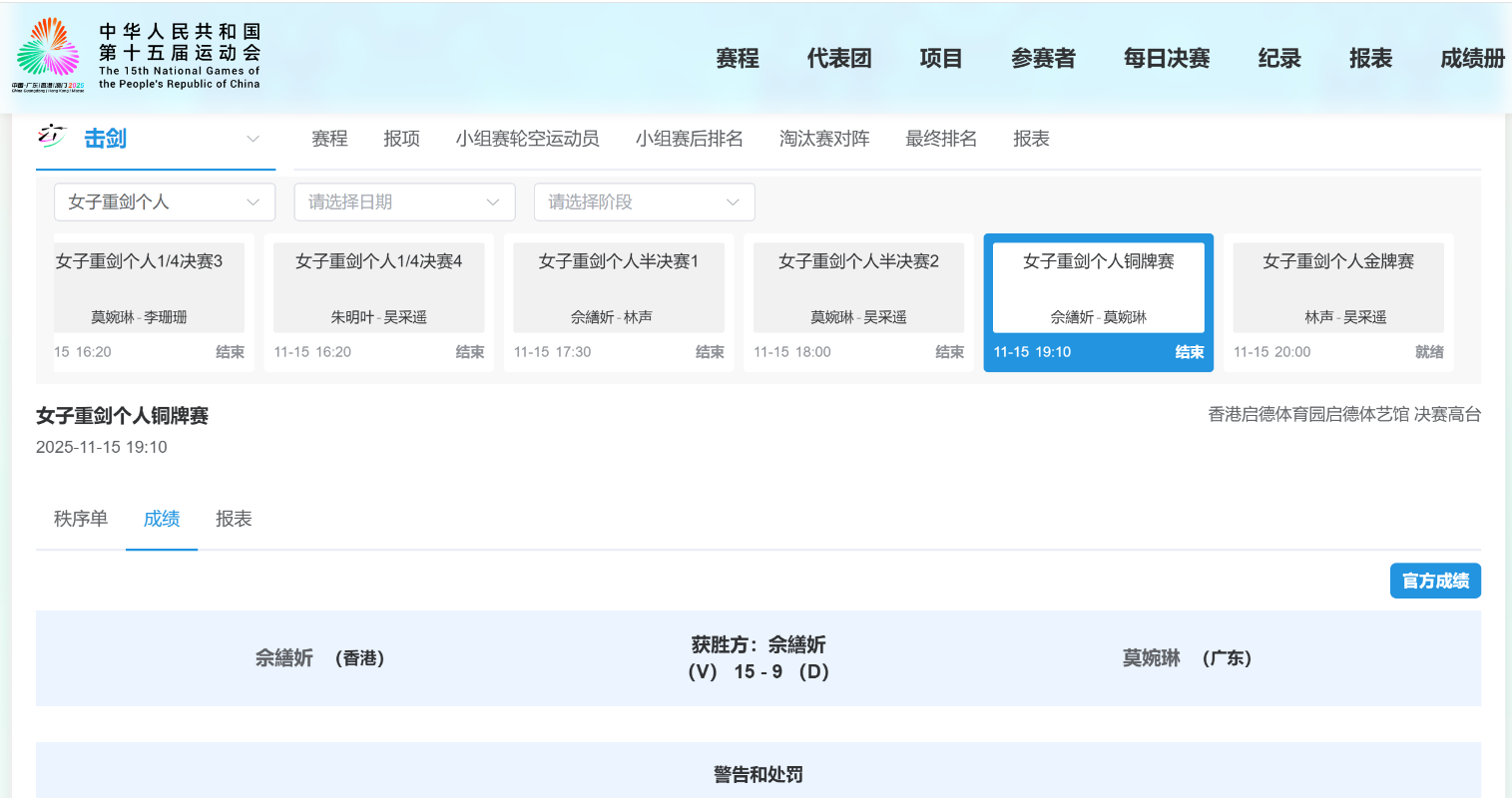
Task: Switch to the 报表 tab beside 成绩
Action: tap(234, 519)
